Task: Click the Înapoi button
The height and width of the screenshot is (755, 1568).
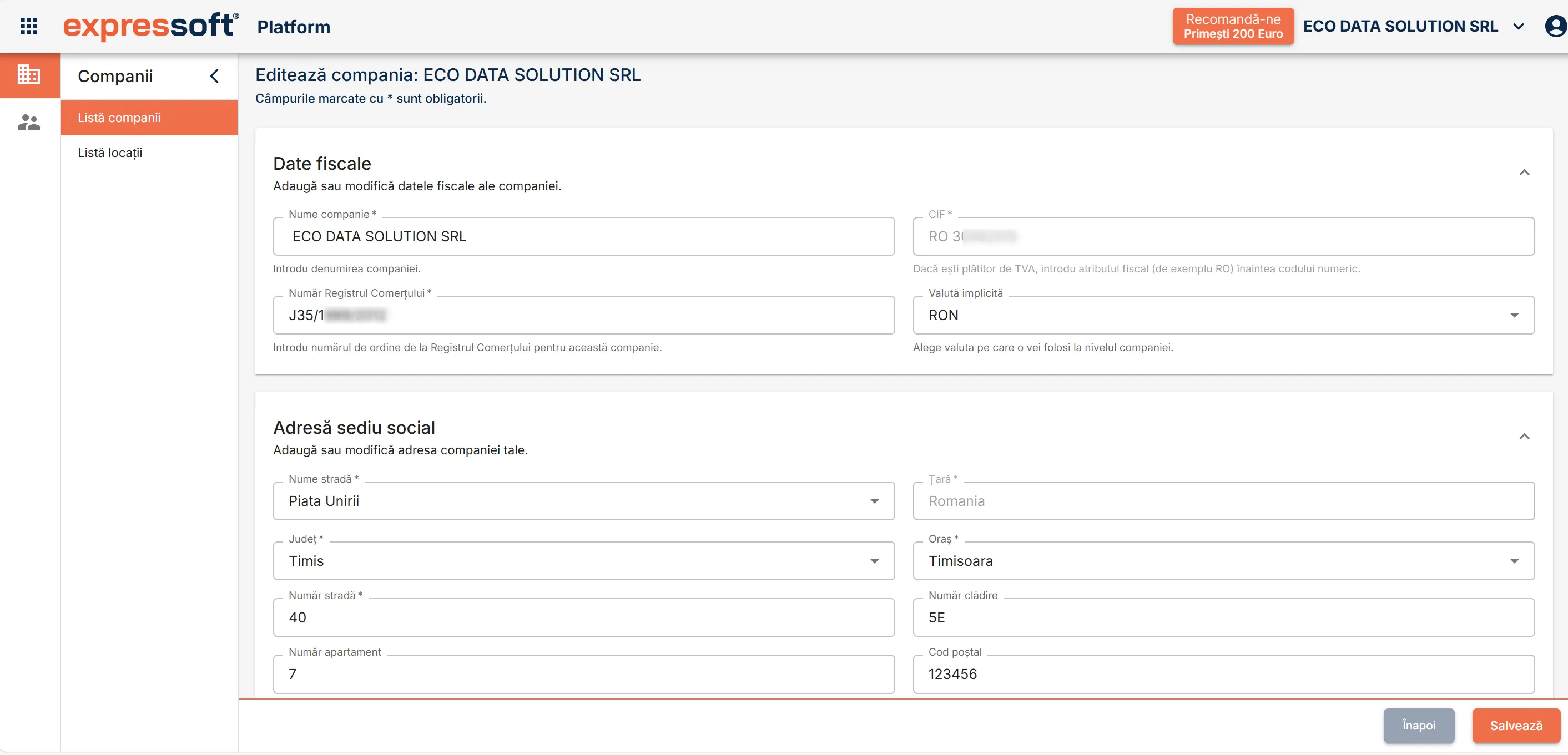Action: (1418, 725)
